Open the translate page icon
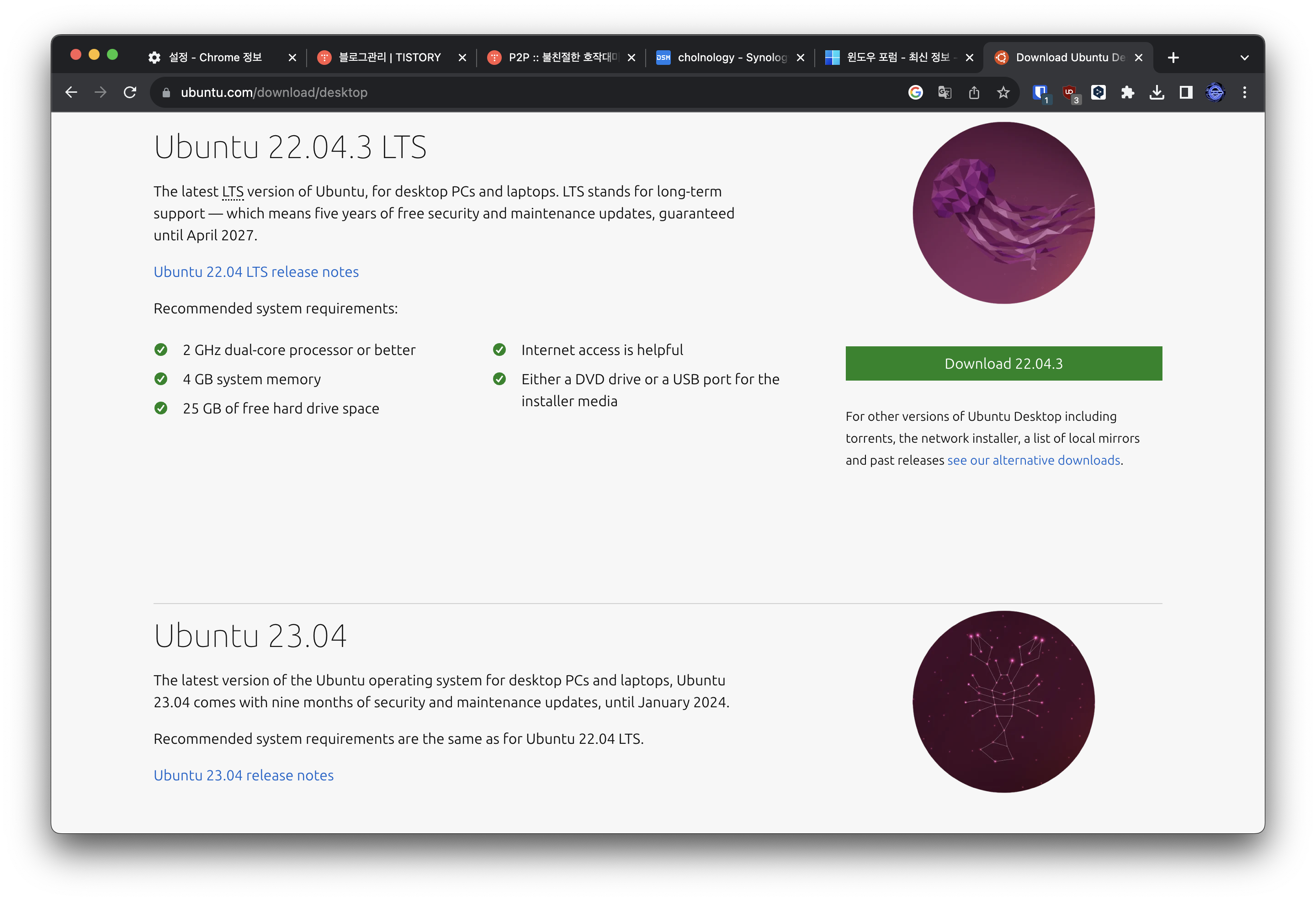This screenshot has height=901, width=1316. [x=945, y=92]
